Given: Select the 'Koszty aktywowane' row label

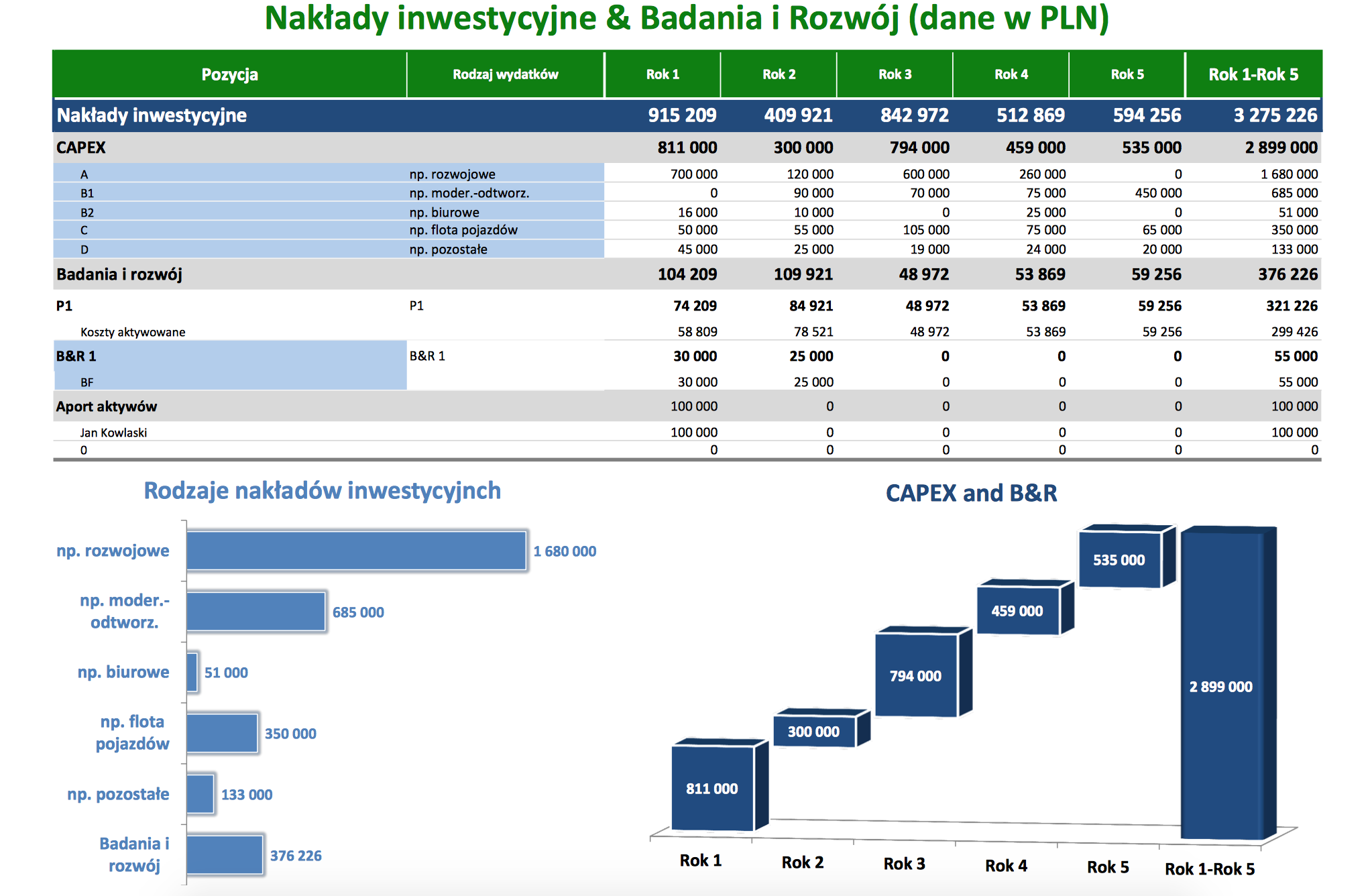Looking at the screenshot, I should pyautogui.click(x=133, y=332).
